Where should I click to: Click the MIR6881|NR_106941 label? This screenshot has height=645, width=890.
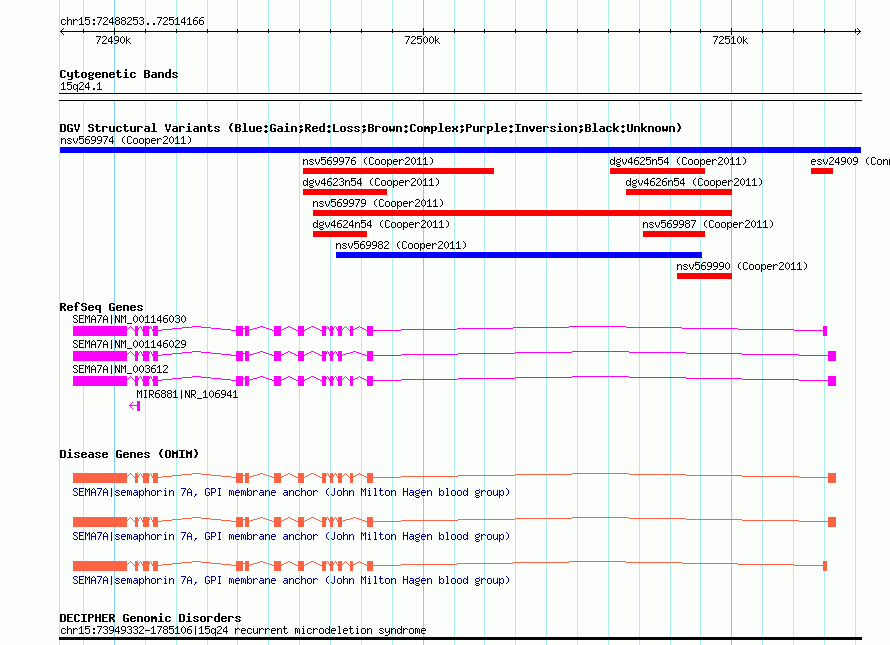pos(187,394)
